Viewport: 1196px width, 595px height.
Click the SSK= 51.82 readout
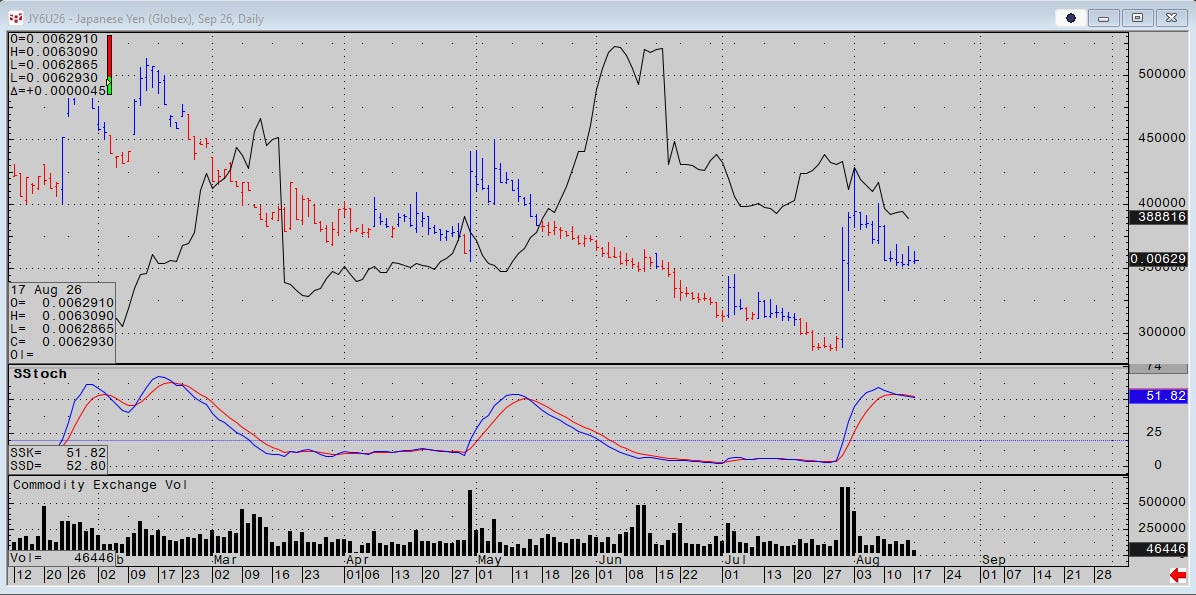(58, 452)
